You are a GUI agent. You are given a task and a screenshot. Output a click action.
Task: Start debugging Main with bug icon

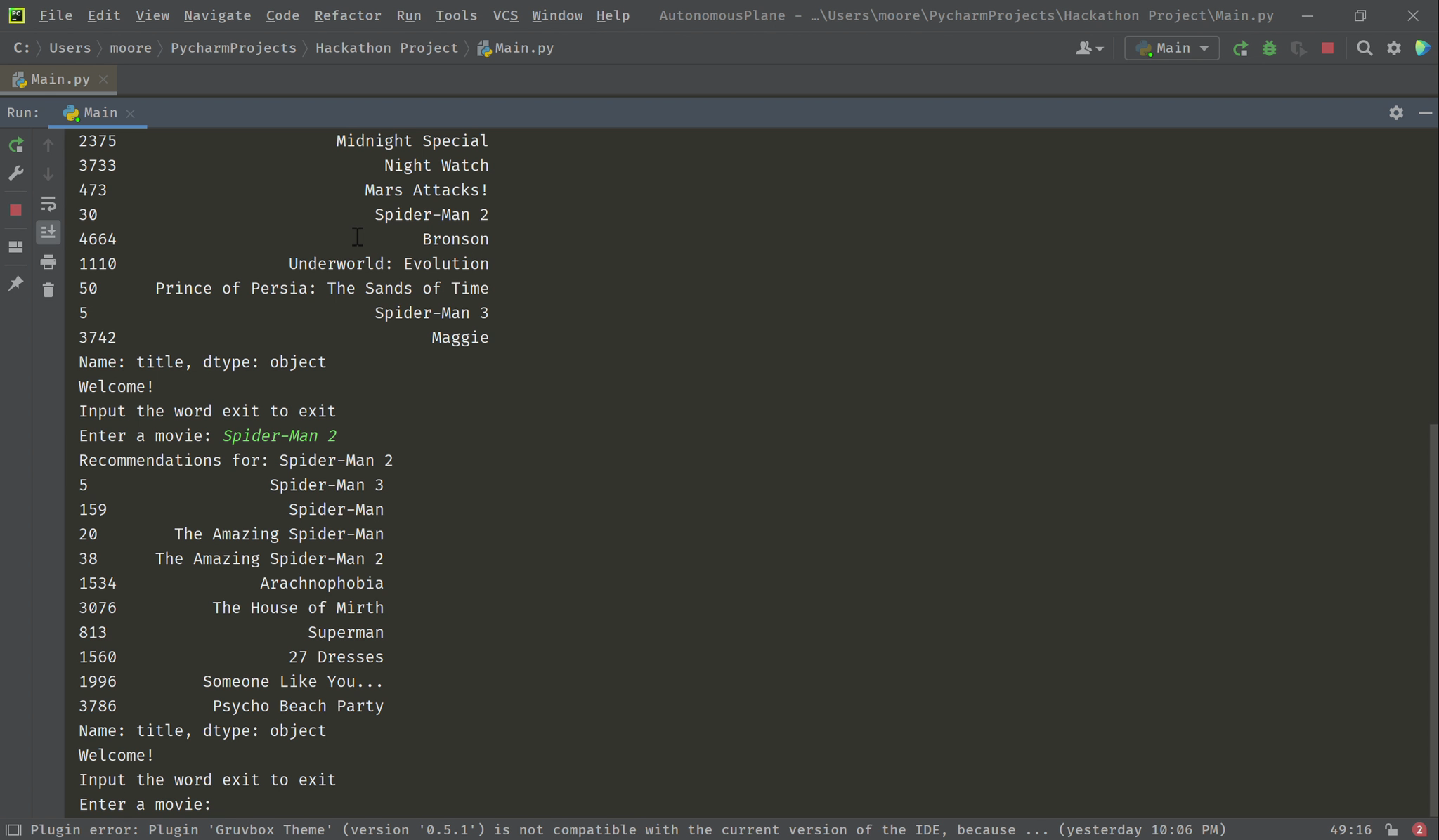click(x=1269, y=48)
